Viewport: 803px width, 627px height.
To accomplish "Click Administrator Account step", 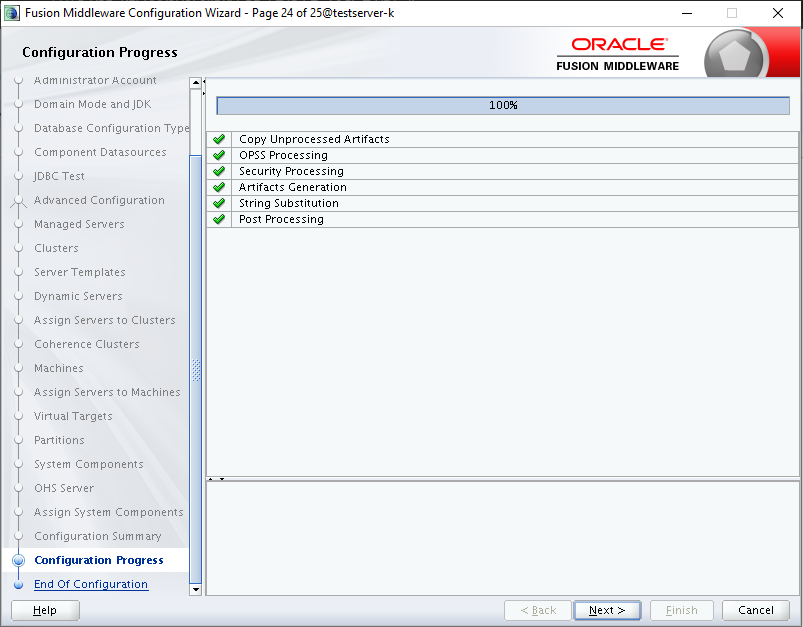I will [x=95, y=80].
